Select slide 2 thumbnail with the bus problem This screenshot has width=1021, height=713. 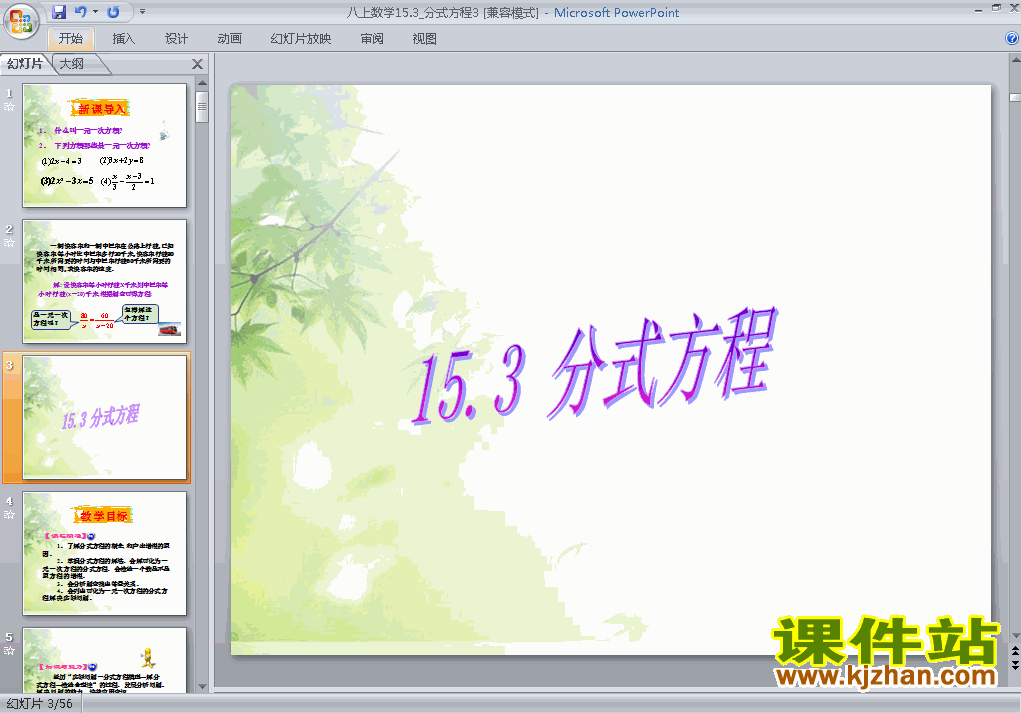[x=105, y=281]
